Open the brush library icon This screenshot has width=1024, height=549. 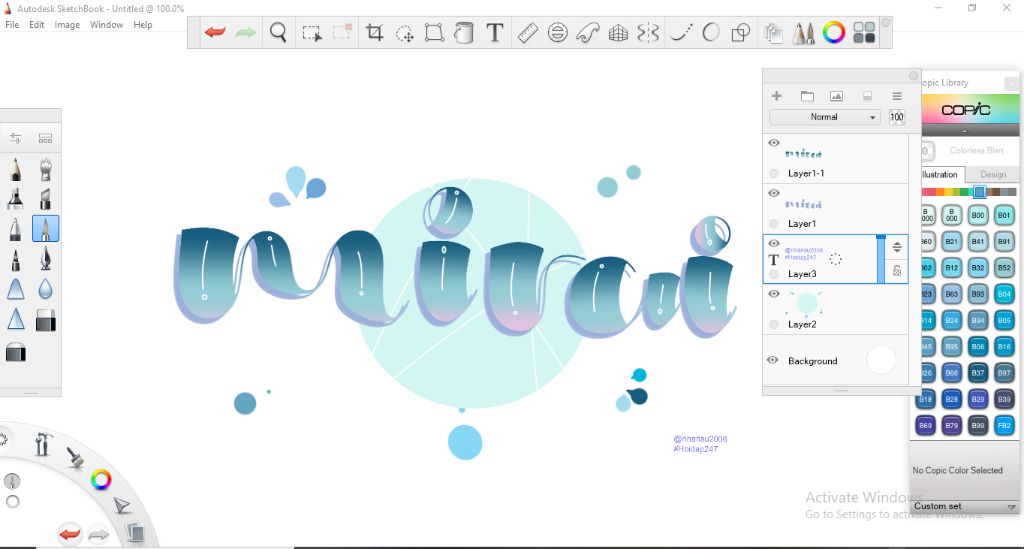click(x=45, y=138)
